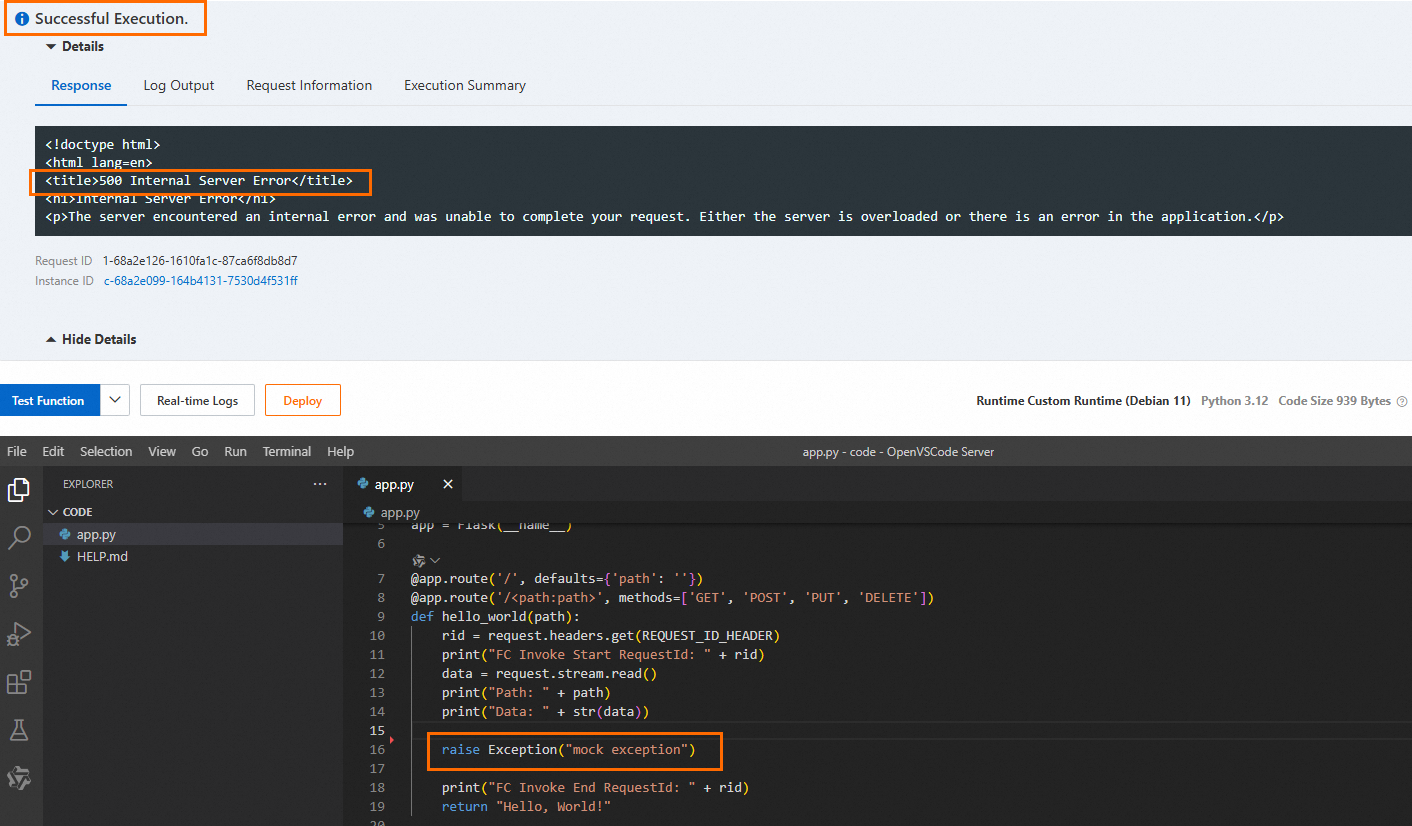The height and width of the screenshot is (826, 1412).
Task: Collapse the Details section arrow
Action: click(x=50, y=47)
